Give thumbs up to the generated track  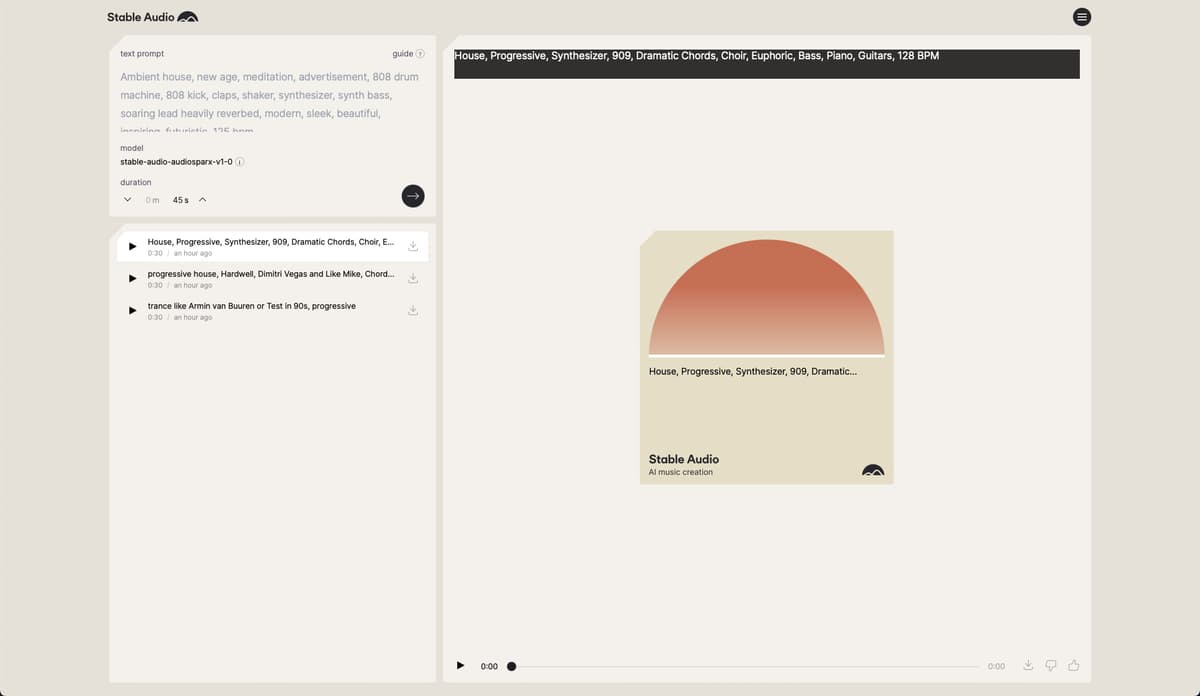(x=1074, y=666)
